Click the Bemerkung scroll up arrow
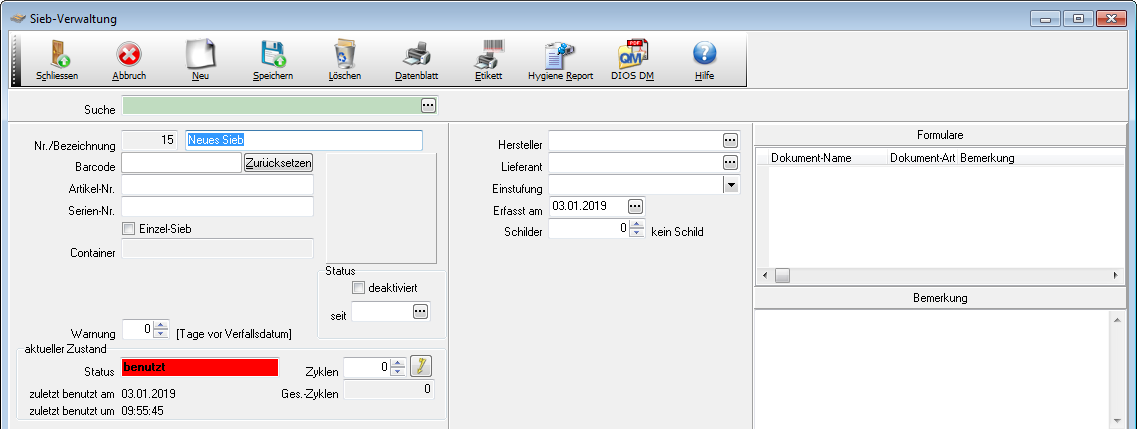 tap(1117, 318)
